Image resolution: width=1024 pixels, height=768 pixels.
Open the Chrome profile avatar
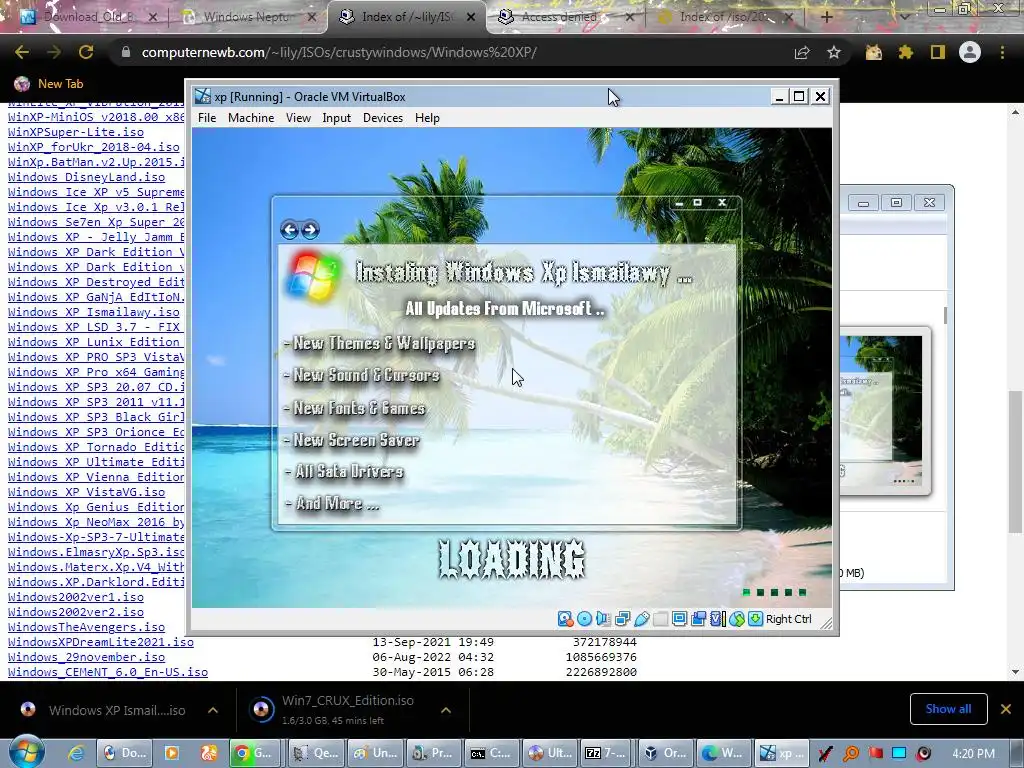point(970,52)
